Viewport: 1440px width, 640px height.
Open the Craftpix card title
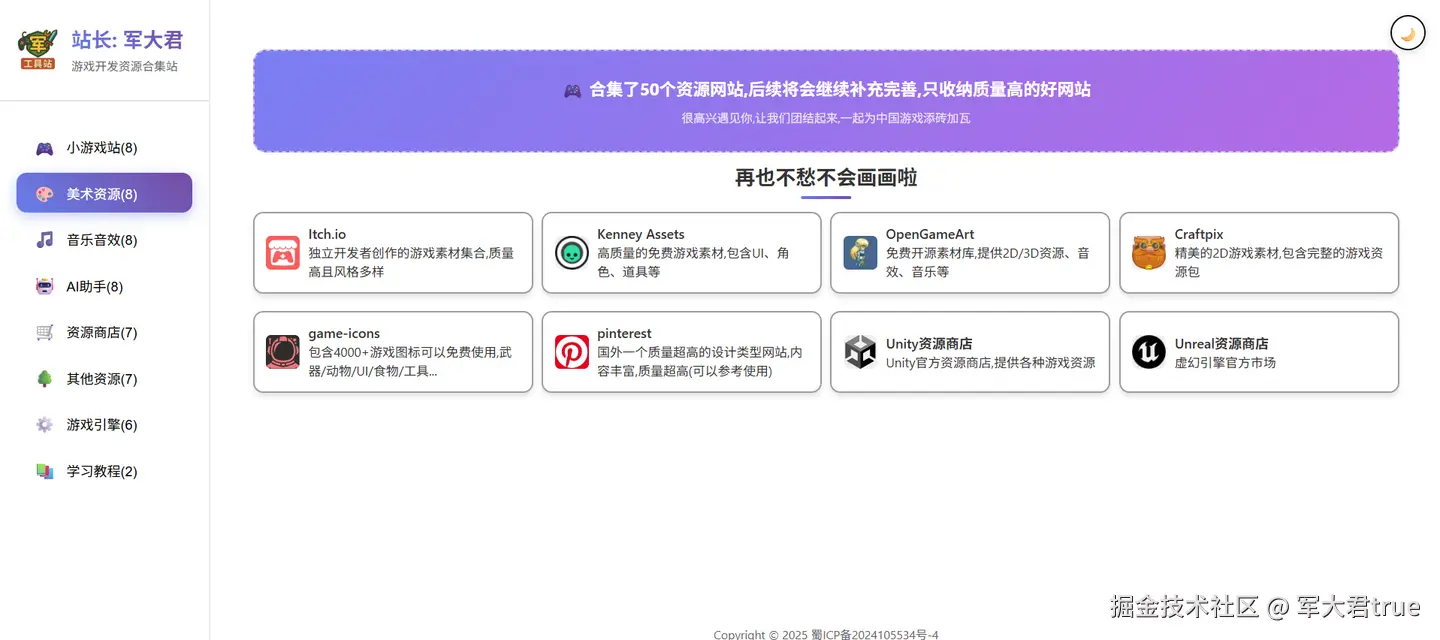pos(1199,234)
